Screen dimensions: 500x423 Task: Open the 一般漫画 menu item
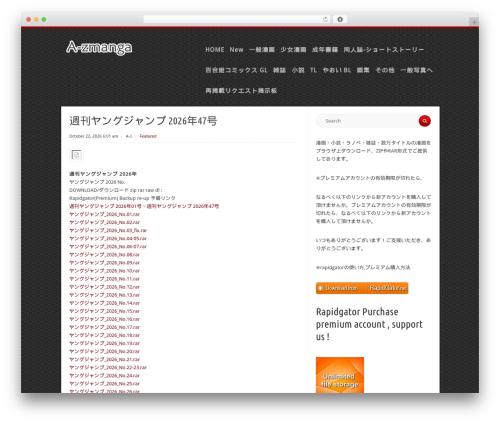point(262,50)
